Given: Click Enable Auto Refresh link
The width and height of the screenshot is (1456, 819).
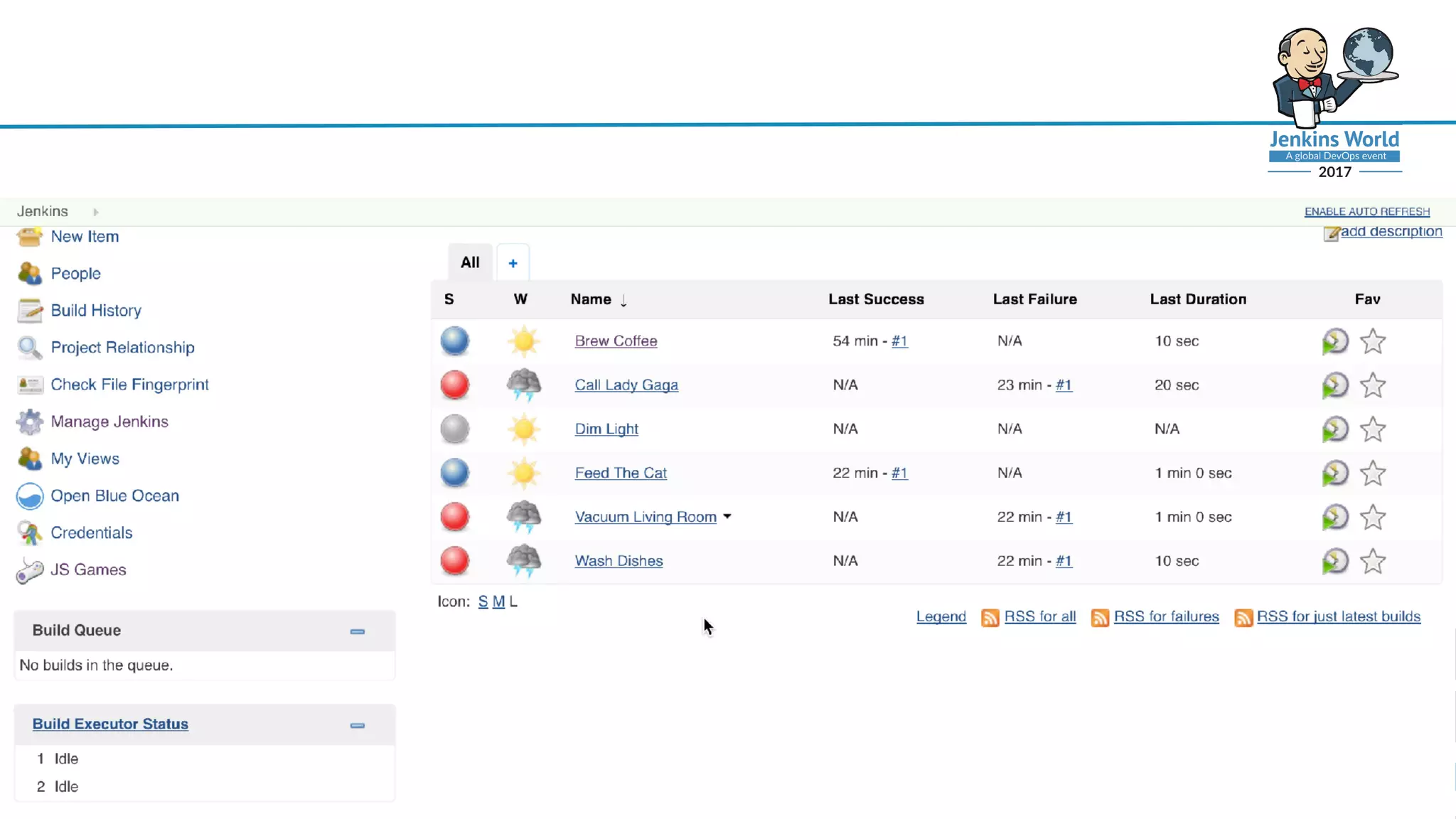Looking at the screenshot, I should (x=1366, y=212).
